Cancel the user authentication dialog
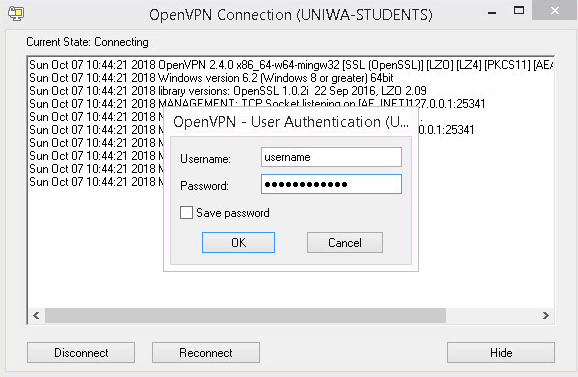The height and width of the screenshot is (377, 578). coord(345,242)
